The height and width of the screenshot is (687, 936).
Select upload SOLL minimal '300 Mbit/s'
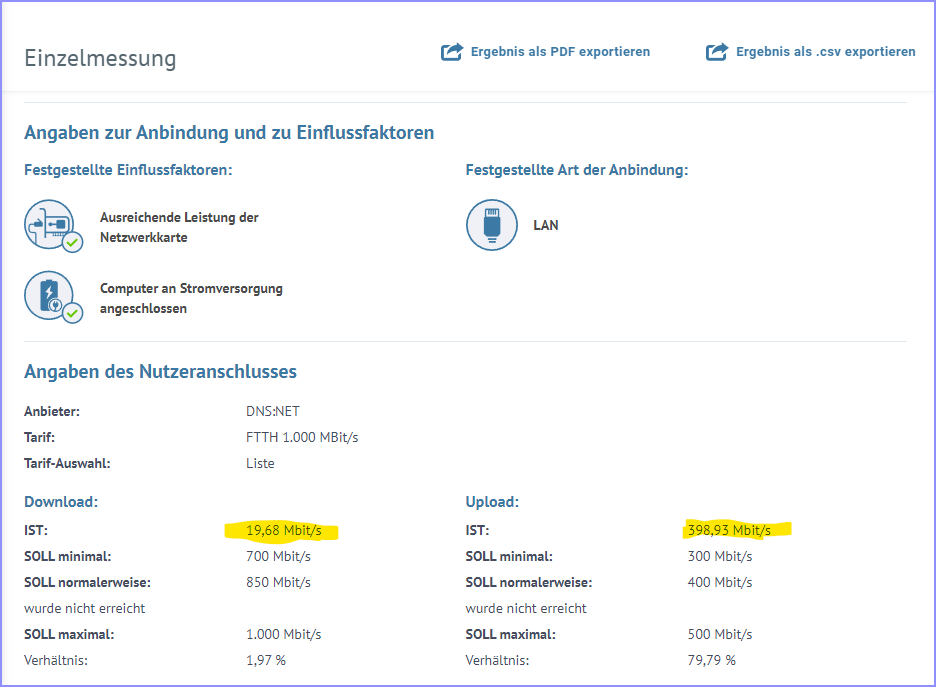click(720, 556)
